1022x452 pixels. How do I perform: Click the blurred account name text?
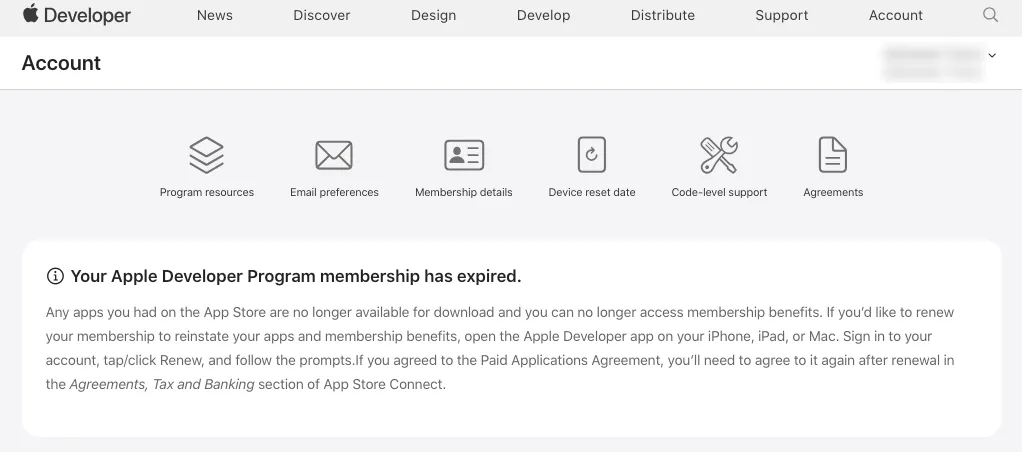(932, 62)
